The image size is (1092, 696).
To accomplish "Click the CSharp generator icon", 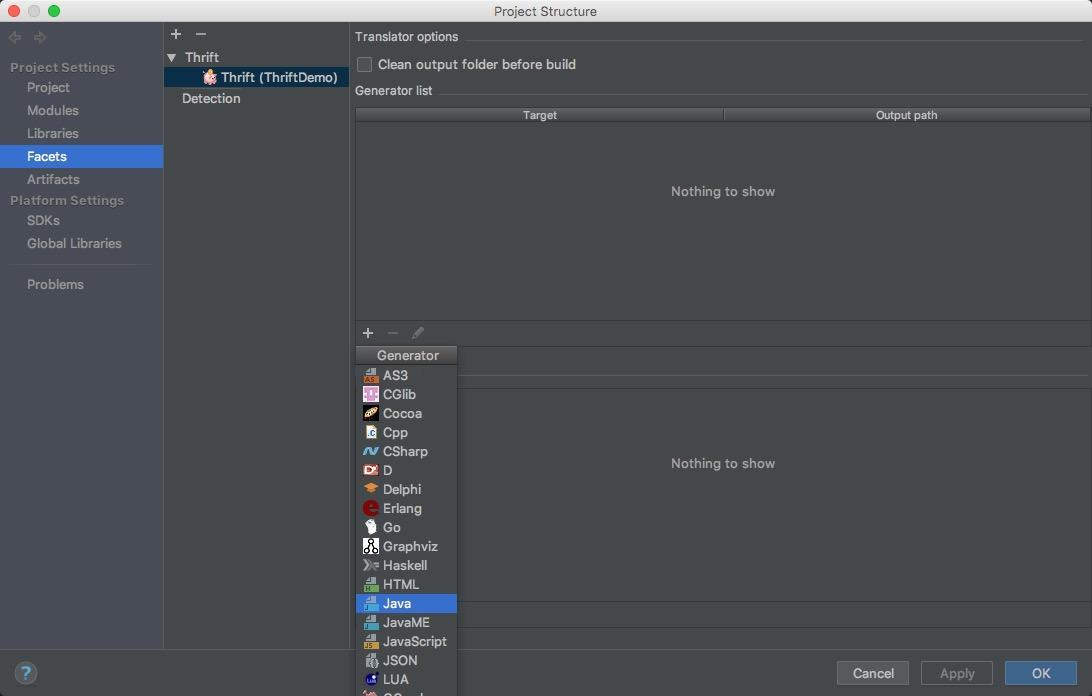I will click(370, 451).
